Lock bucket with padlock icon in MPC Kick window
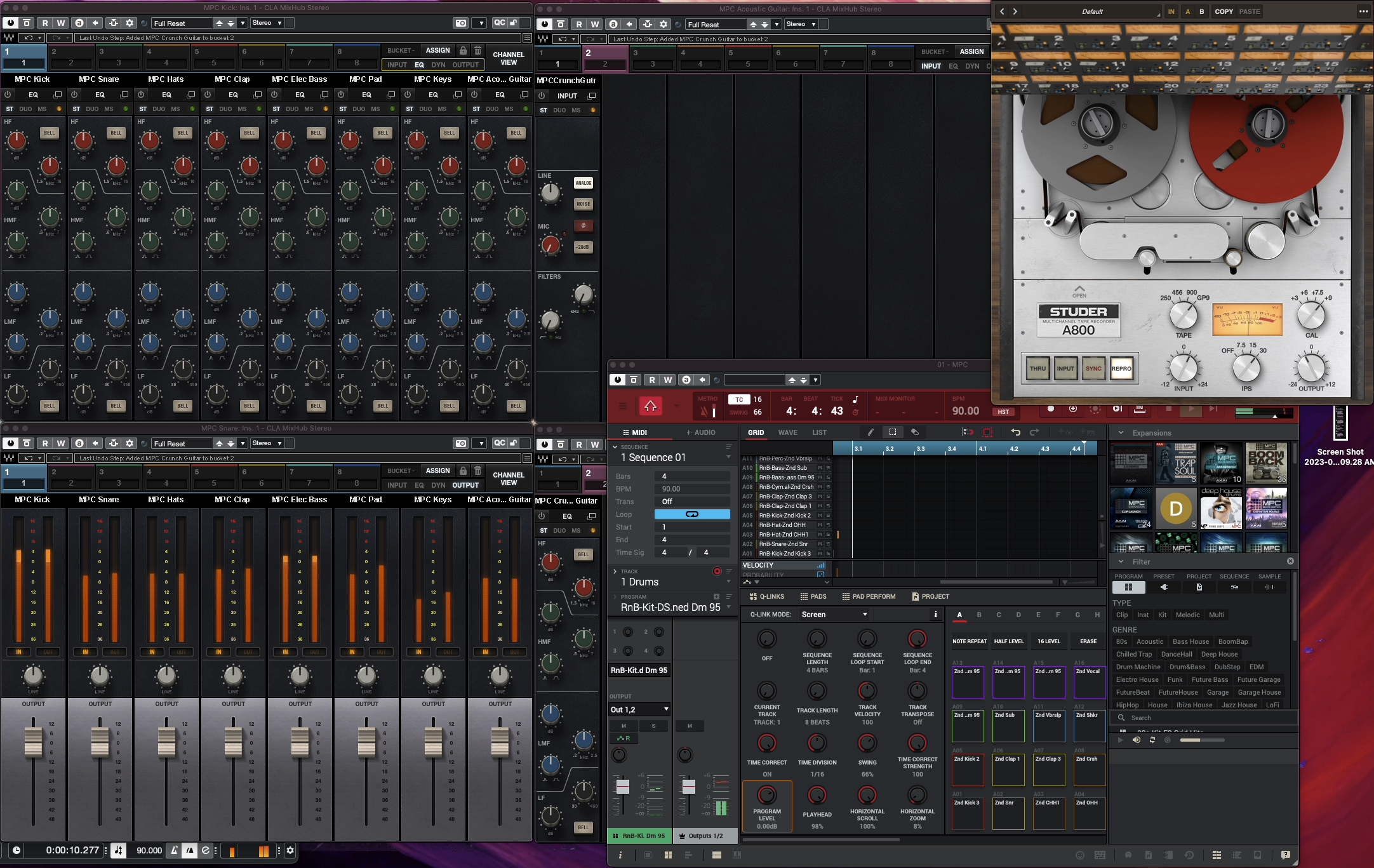The width and height of the screenshot is (1374, 868). pyautogui.click(x=463, y=50)
